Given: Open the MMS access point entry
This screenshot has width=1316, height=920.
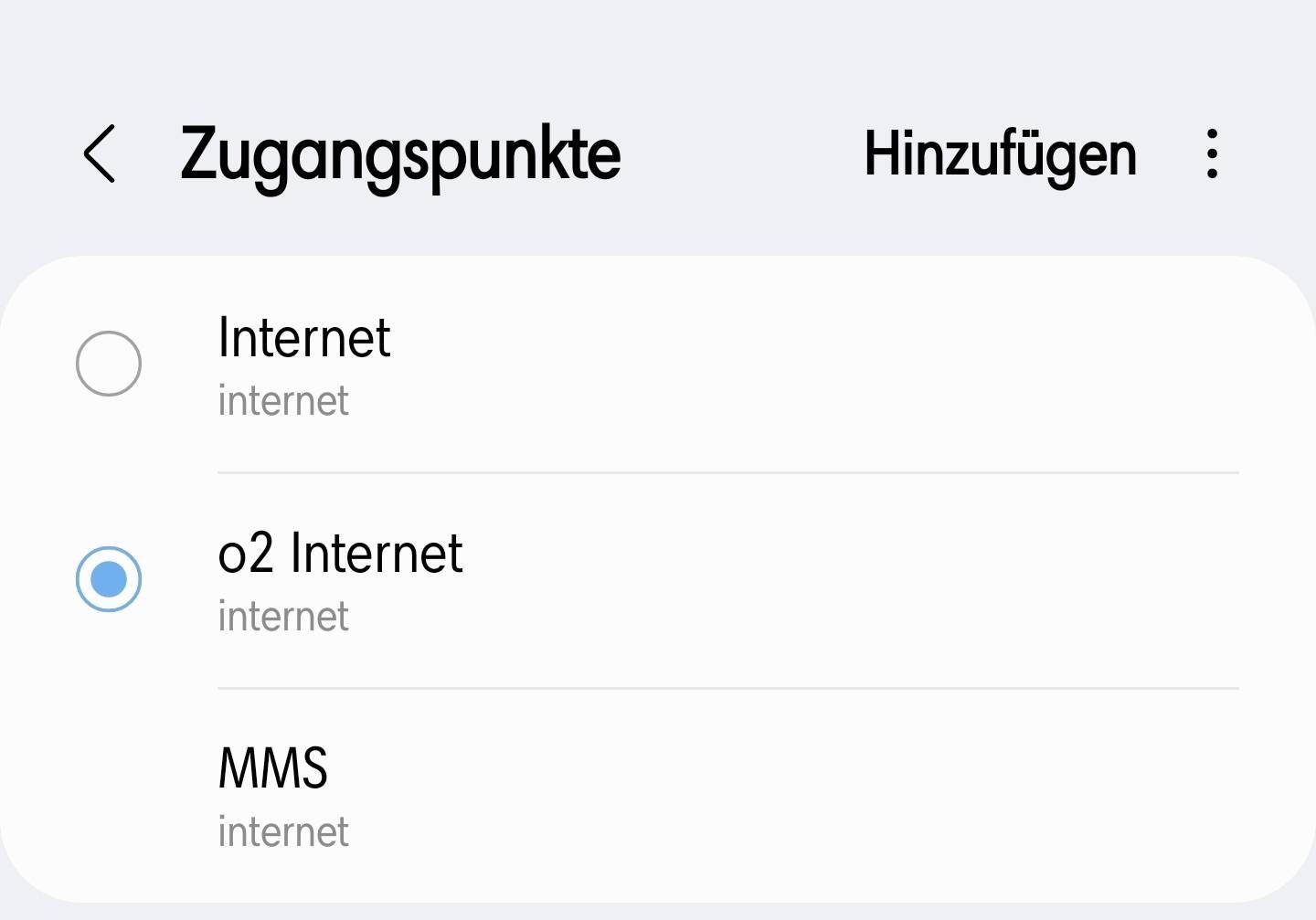Looking at the screenshot, I should [272, 768].
